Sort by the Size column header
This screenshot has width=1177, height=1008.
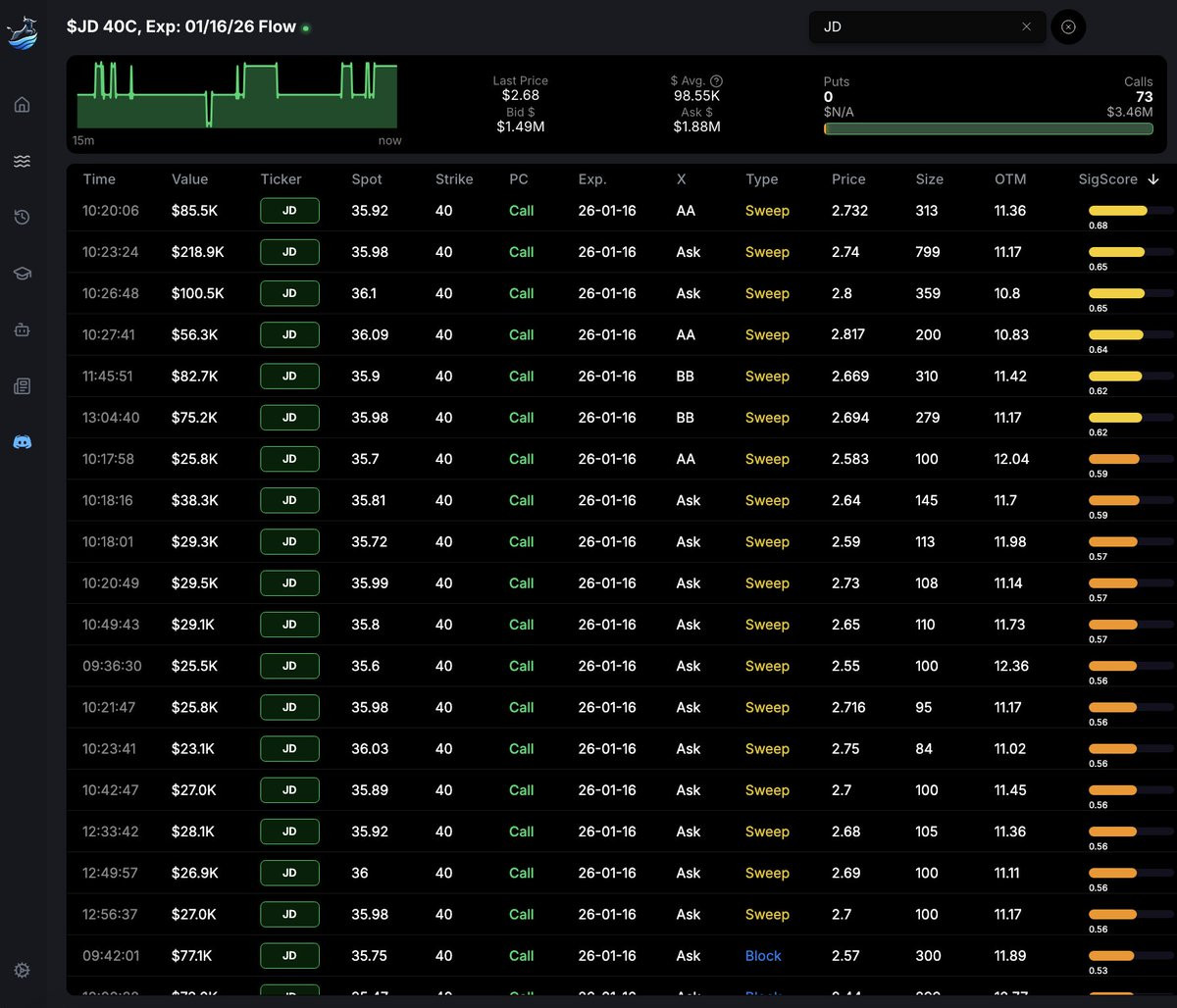[929, 179]
